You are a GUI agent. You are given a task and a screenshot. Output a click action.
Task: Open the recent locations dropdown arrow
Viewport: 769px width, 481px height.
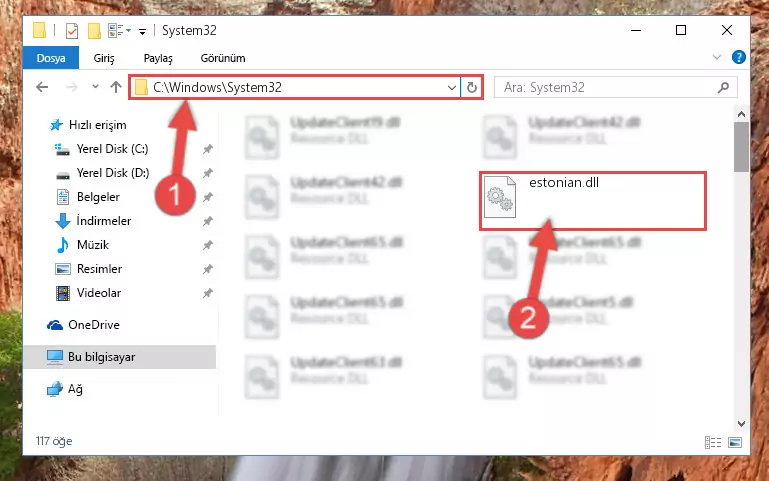[x=95, y=87]
